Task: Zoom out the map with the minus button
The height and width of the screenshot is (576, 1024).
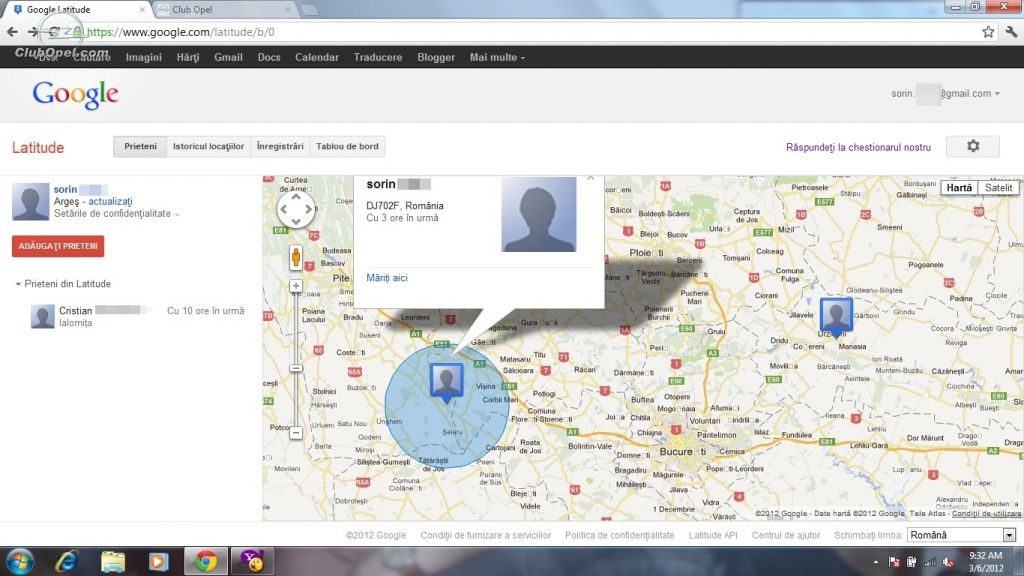Action: (x=296, y=432)
